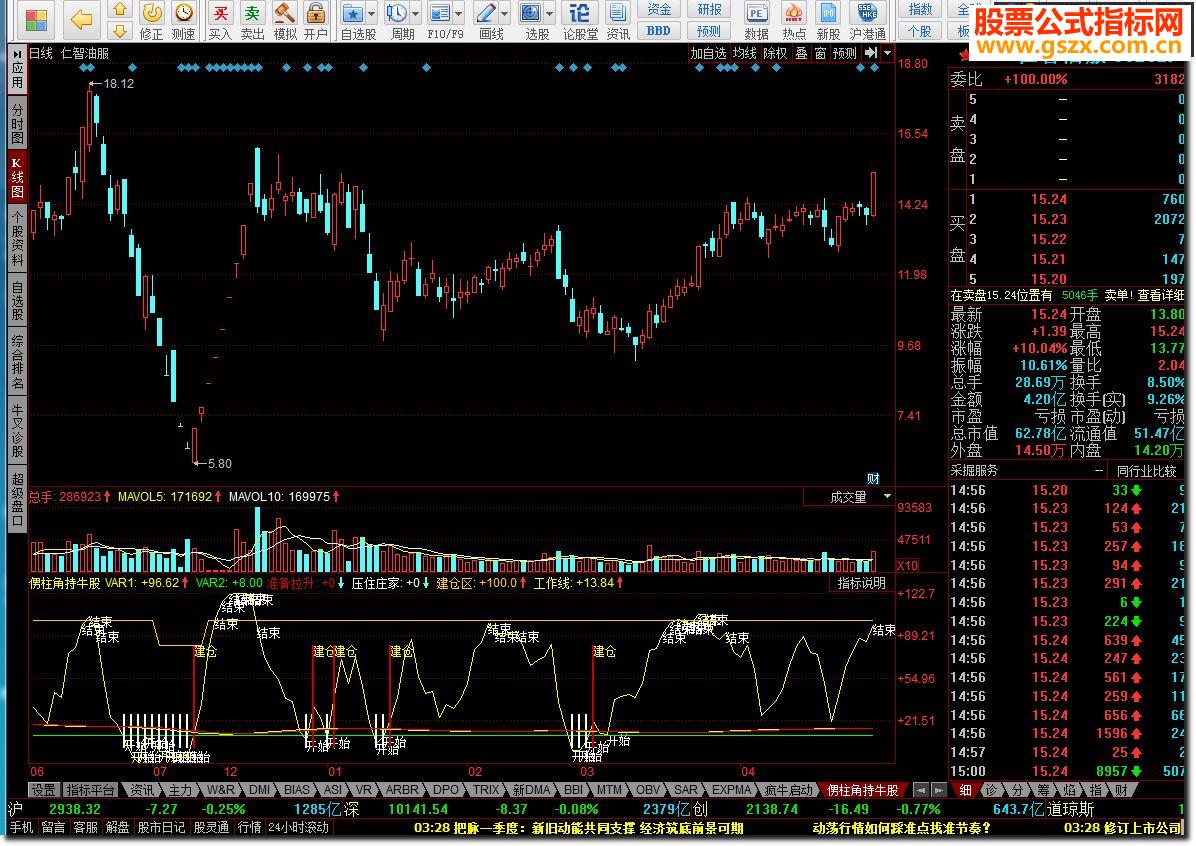The image size is (1196, 846).
Task: Click the 卖出 sell icon
Action: pyautogui.click(x=252, y=21)
